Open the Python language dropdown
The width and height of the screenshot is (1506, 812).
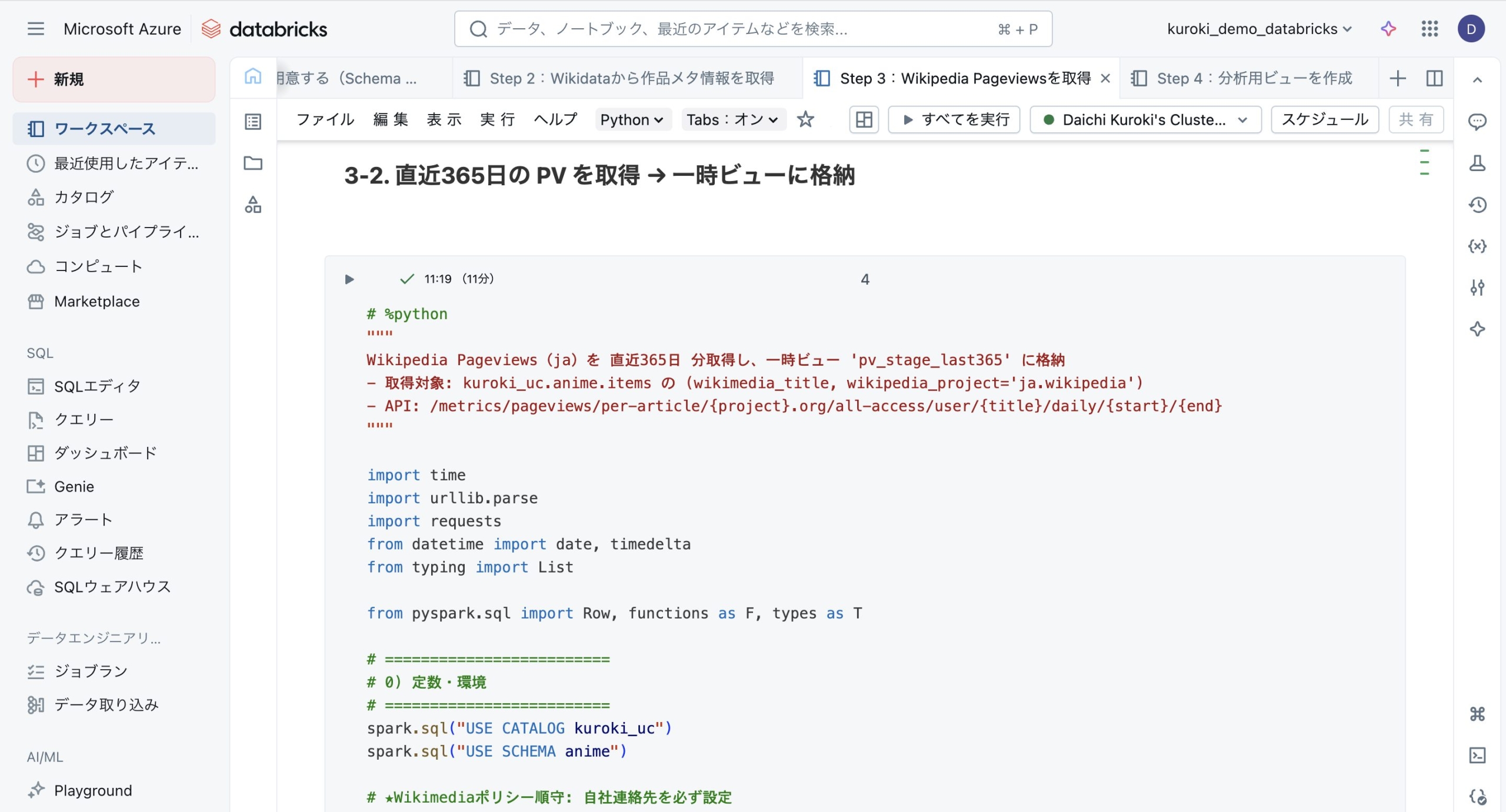(x=632, y=120)
